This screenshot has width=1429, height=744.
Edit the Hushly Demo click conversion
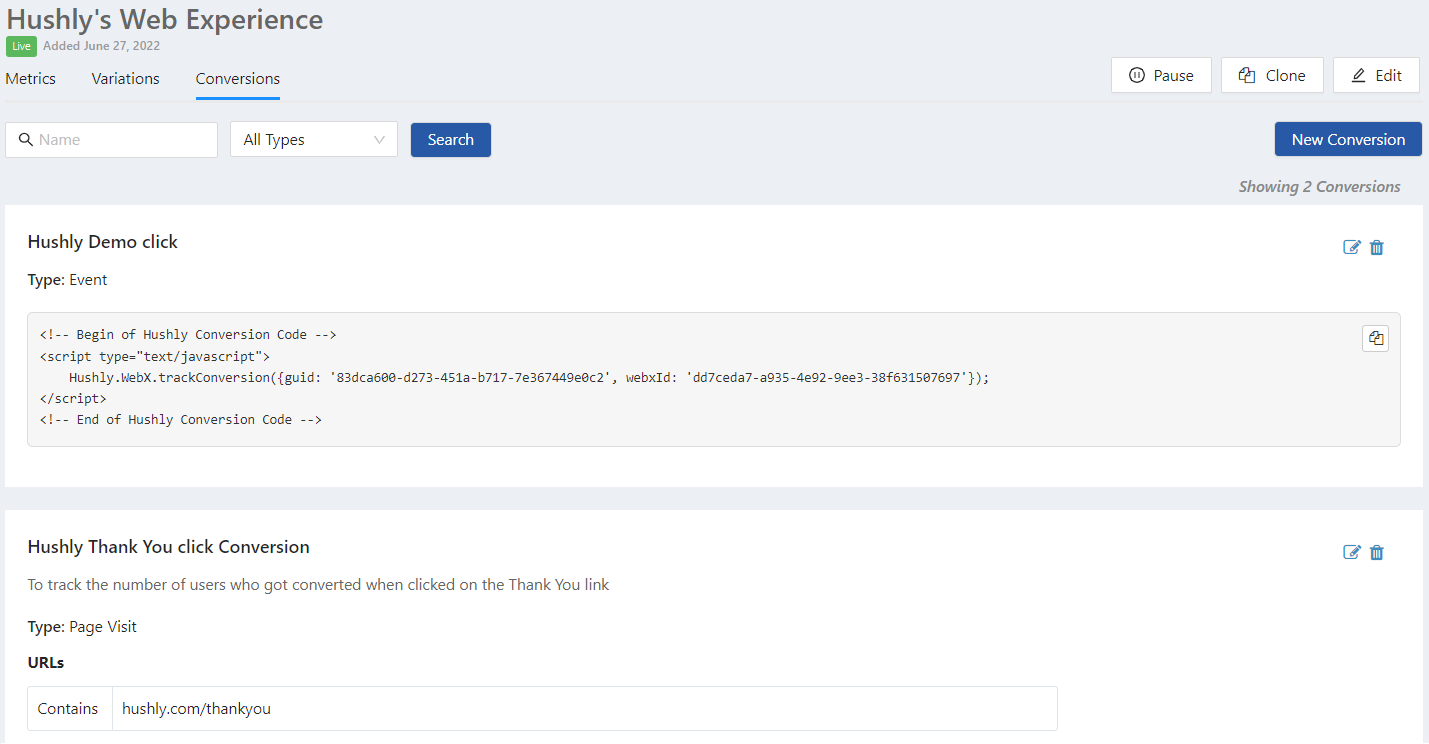(1352, 247)
